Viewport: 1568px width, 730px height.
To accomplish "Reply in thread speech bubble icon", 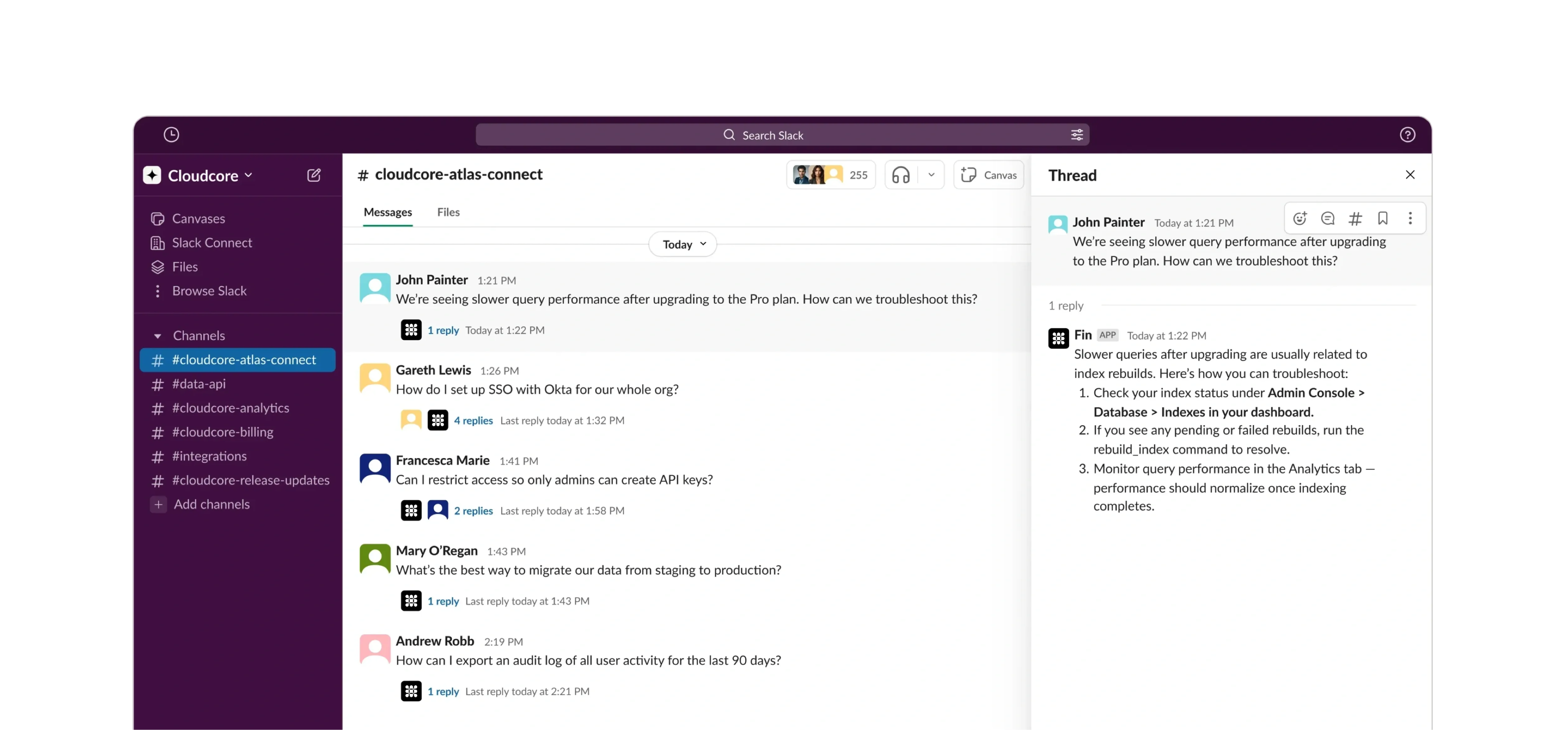I will [x=1328, y=218].
